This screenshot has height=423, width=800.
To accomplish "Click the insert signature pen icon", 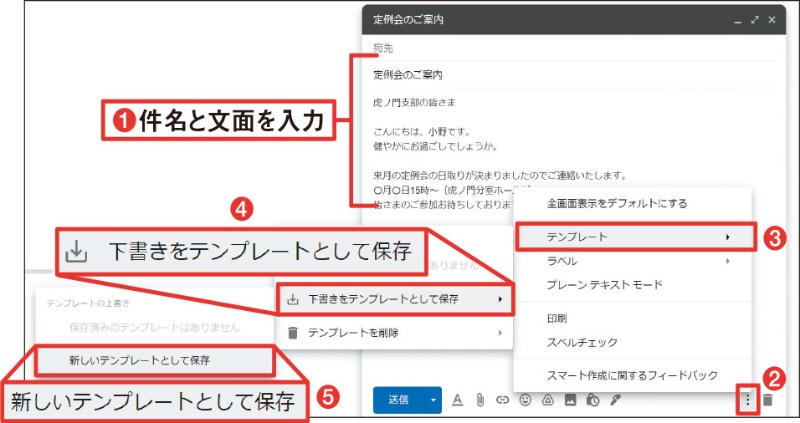I will click(616, 400).
